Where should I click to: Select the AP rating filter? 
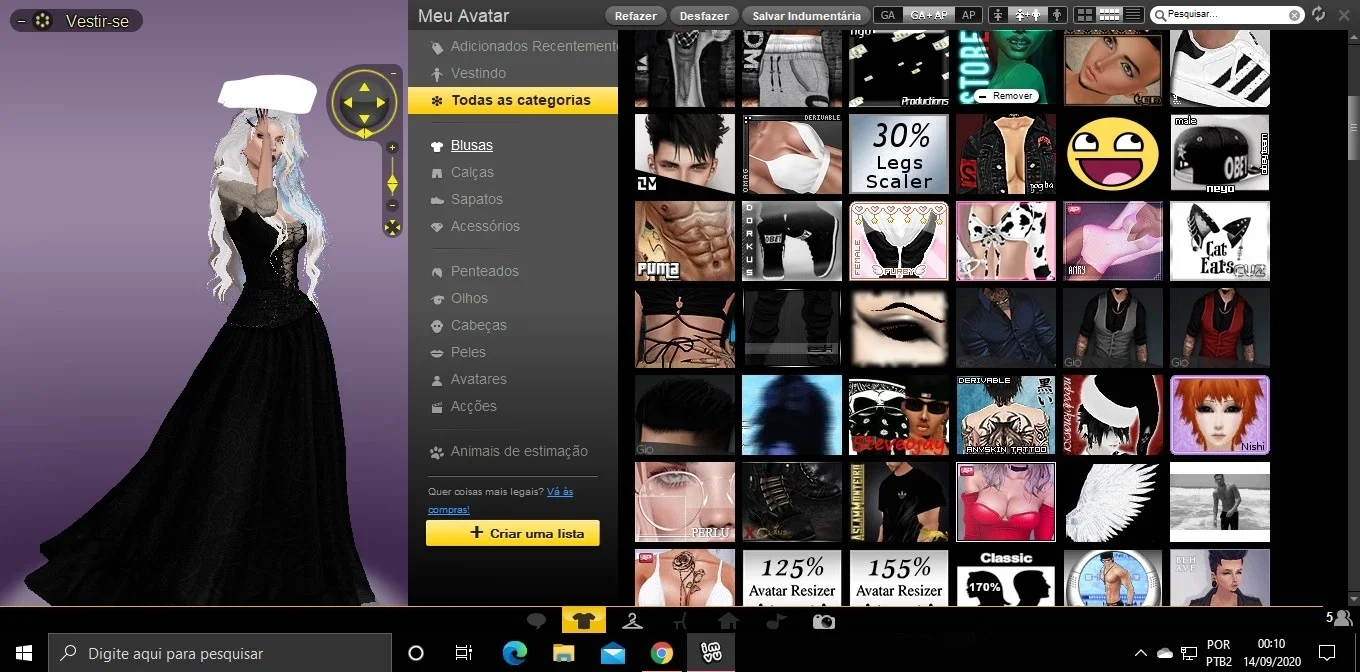pos(968,15)
